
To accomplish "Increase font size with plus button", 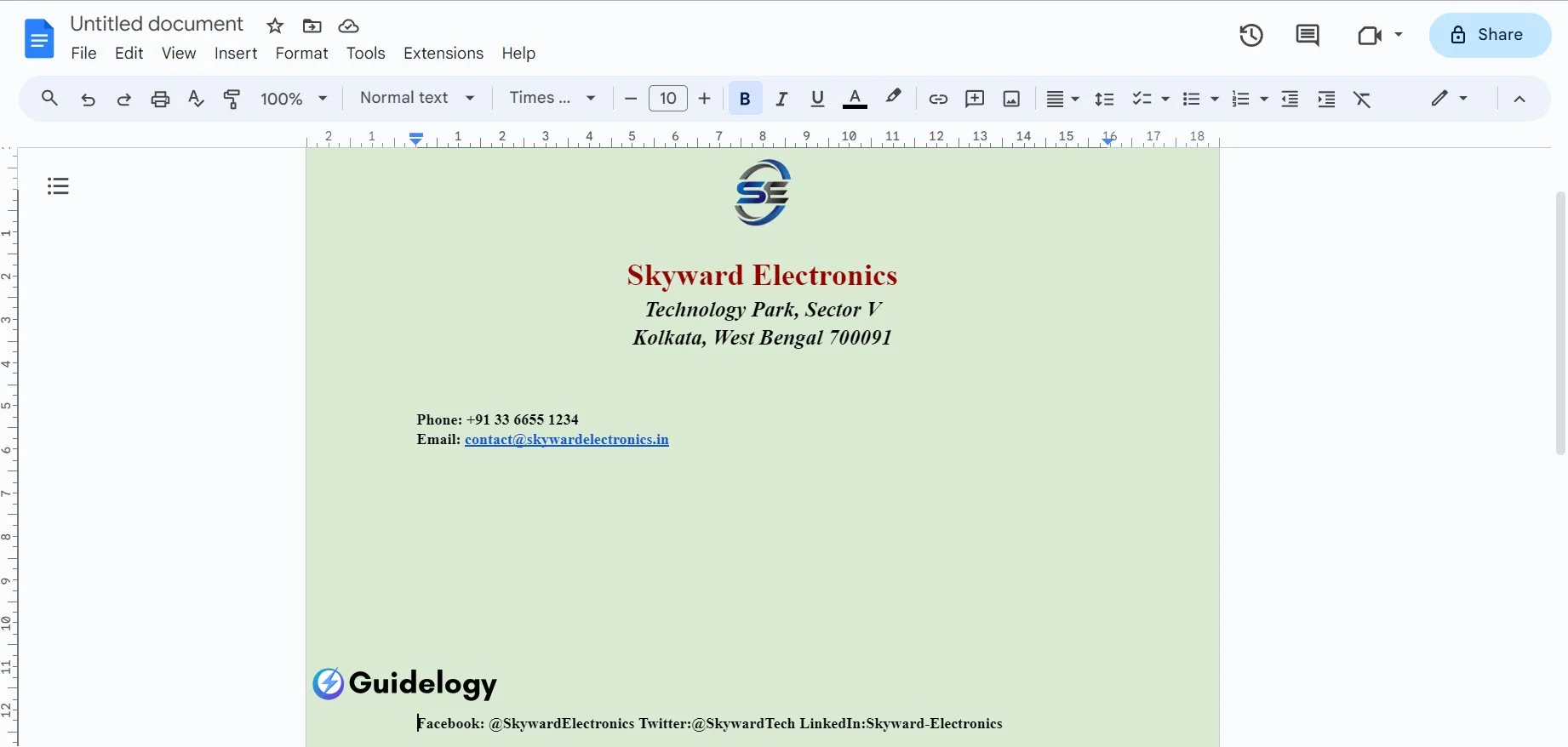I will coord(704,99).
